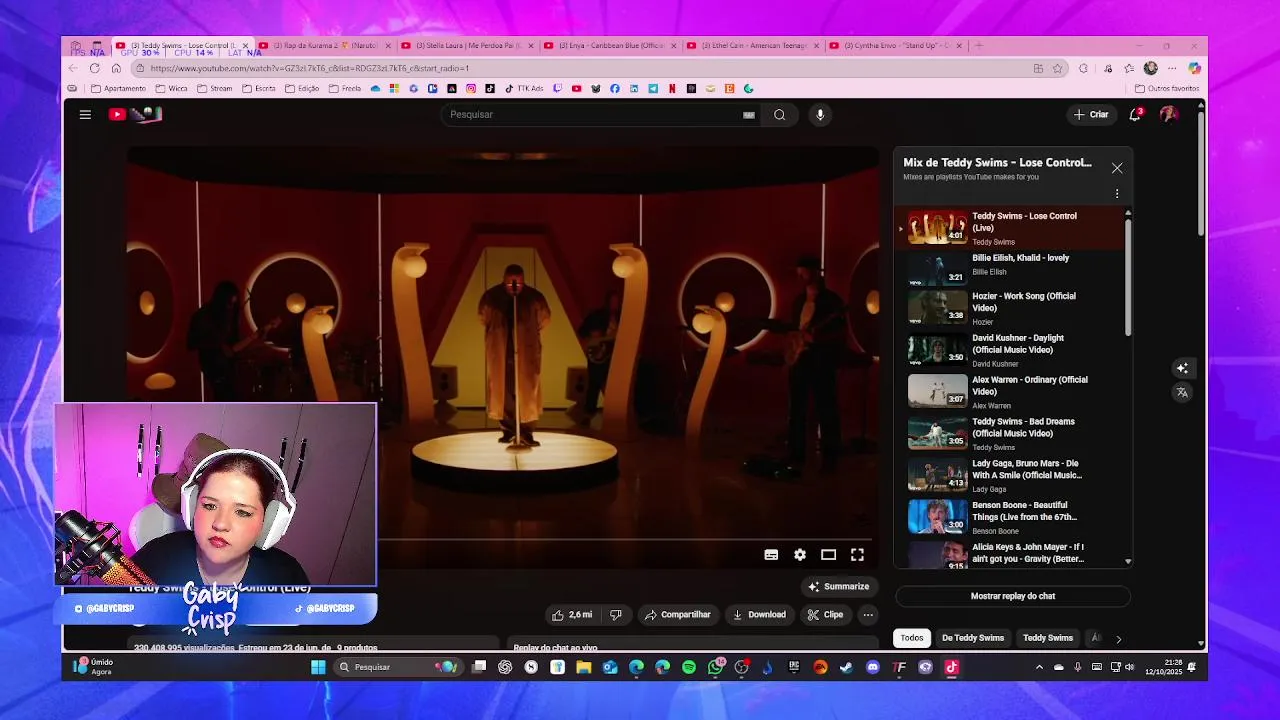
Task: Select the first De Teddy Swims chip
Action: point(973,638)
